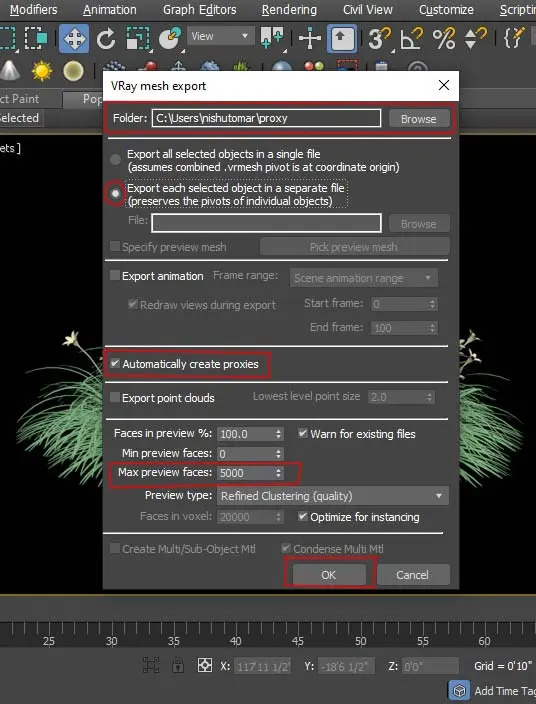Click the Use Pivot Point Center icon
Image resolution: width=536 pixels, height=704 pixels.
coord(272,38)
